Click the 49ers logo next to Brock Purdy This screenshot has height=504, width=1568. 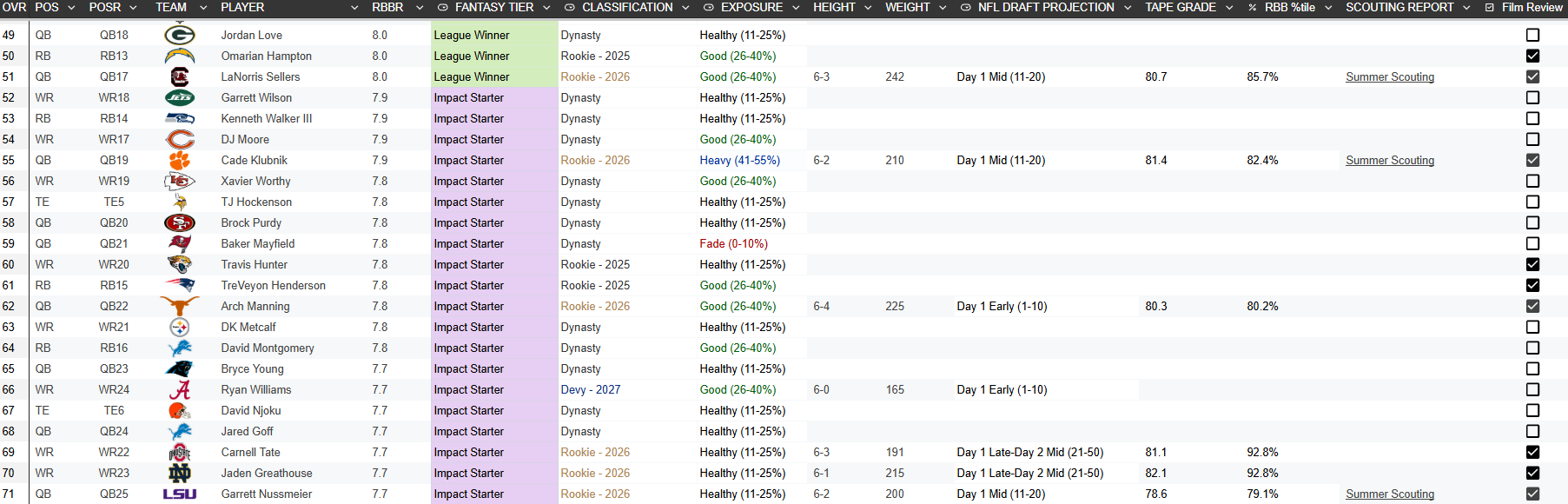[x=180, y=222]
